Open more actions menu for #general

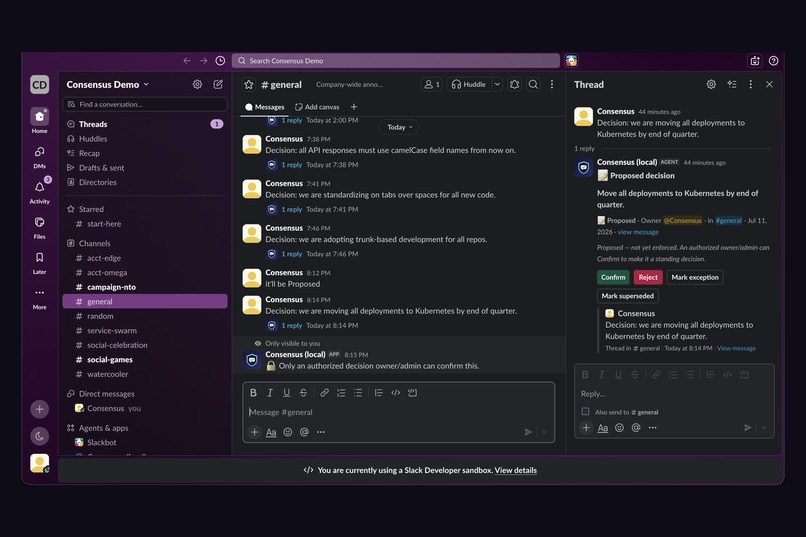(x=552, y=84)
